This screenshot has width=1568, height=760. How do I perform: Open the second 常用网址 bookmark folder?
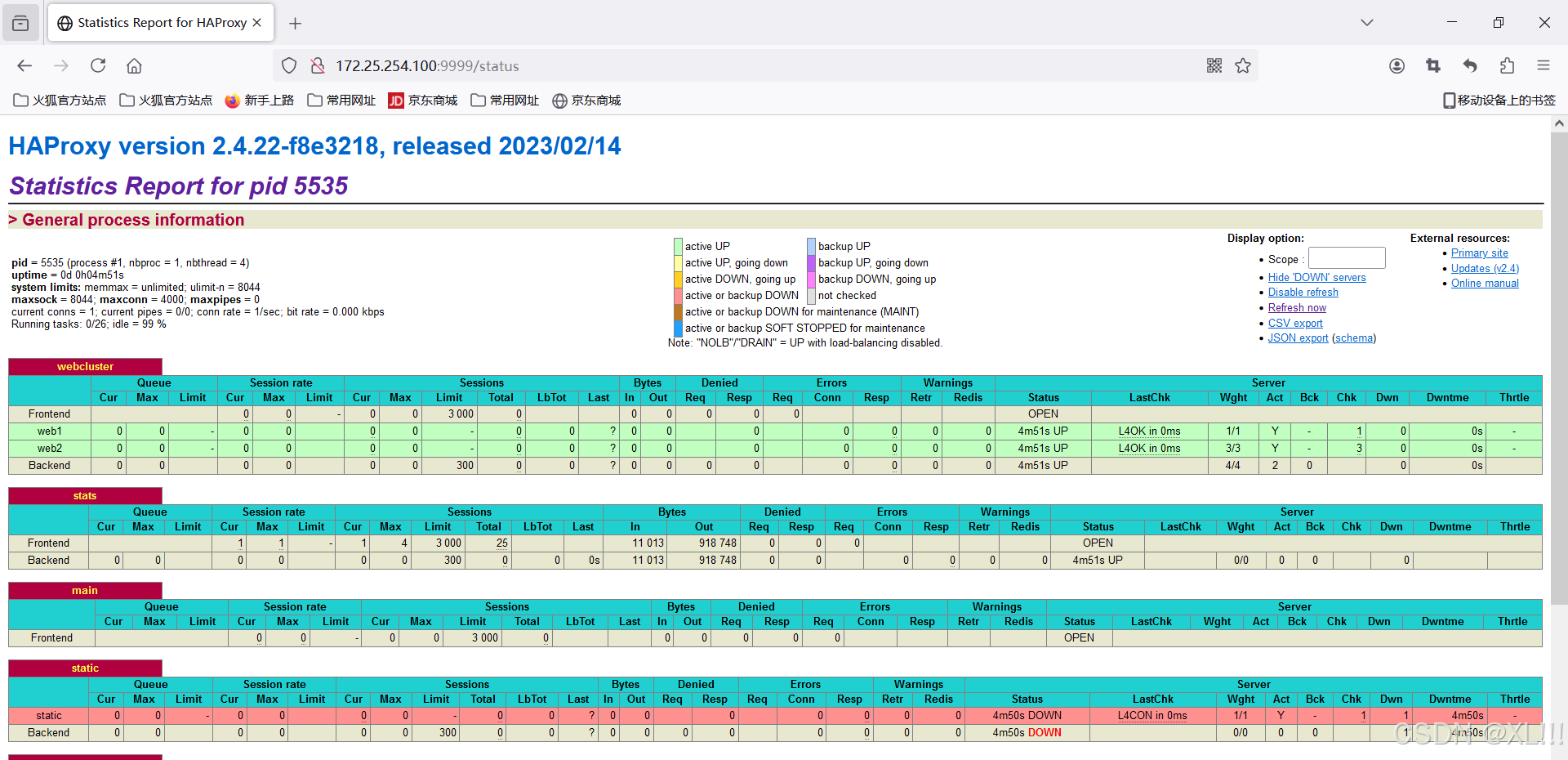pos(505,101)
